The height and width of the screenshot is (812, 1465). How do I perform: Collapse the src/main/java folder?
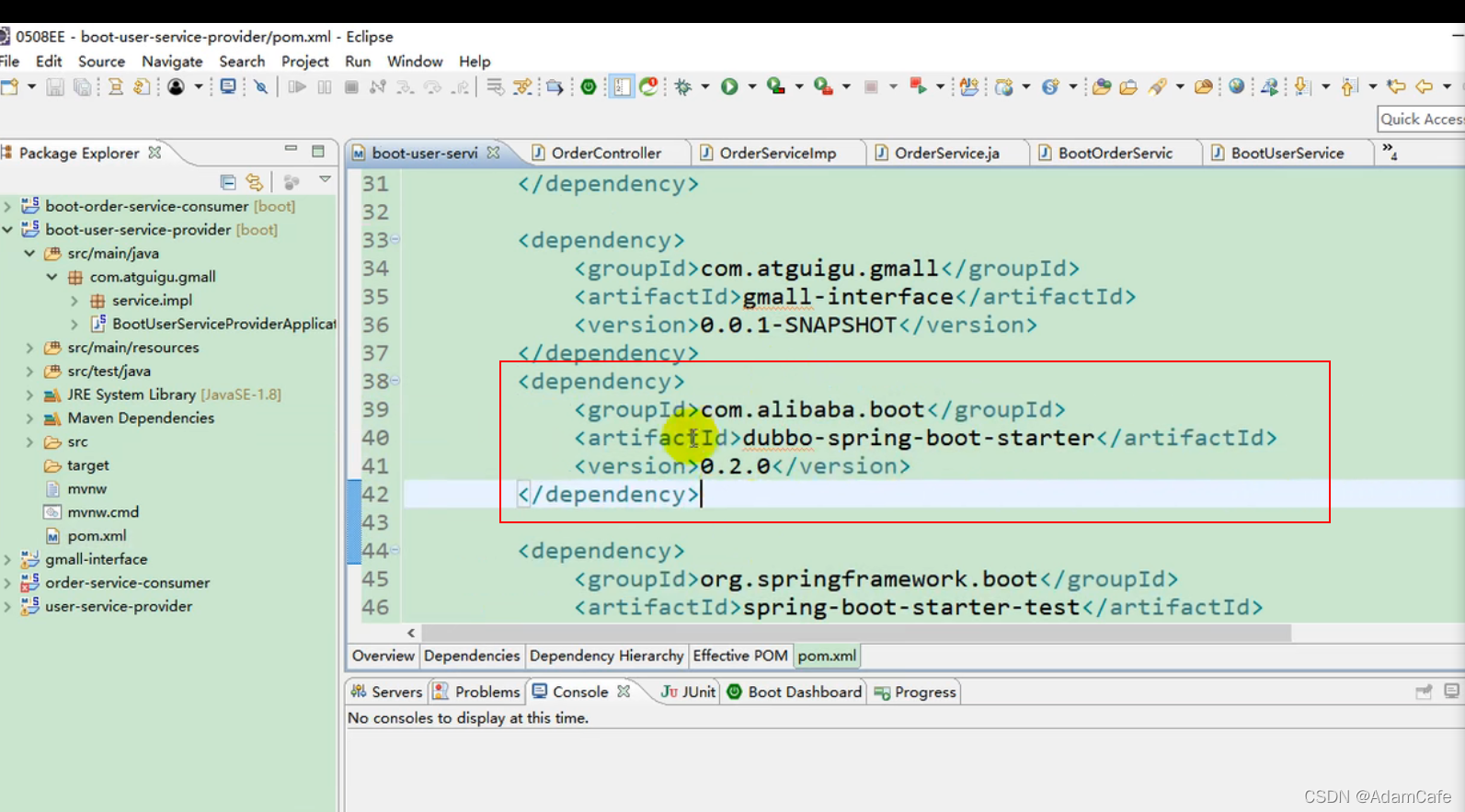29,253
